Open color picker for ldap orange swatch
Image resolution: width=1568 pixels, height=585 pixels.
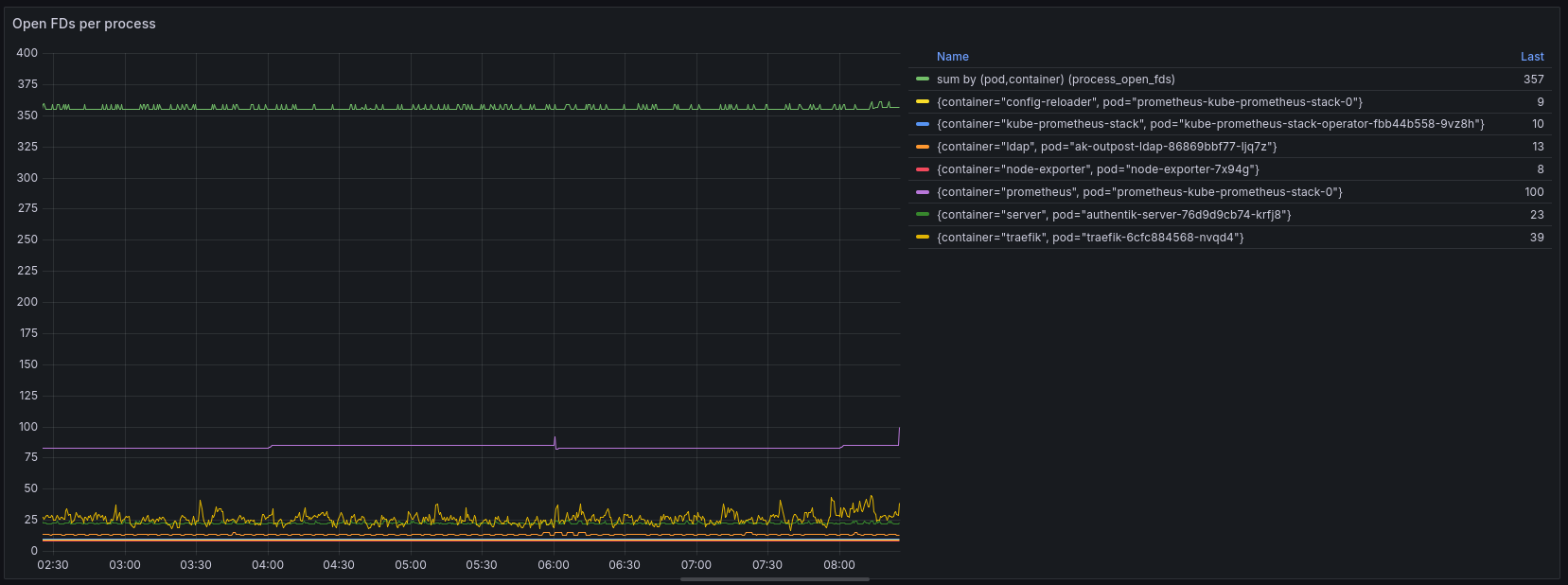[923, 147]
